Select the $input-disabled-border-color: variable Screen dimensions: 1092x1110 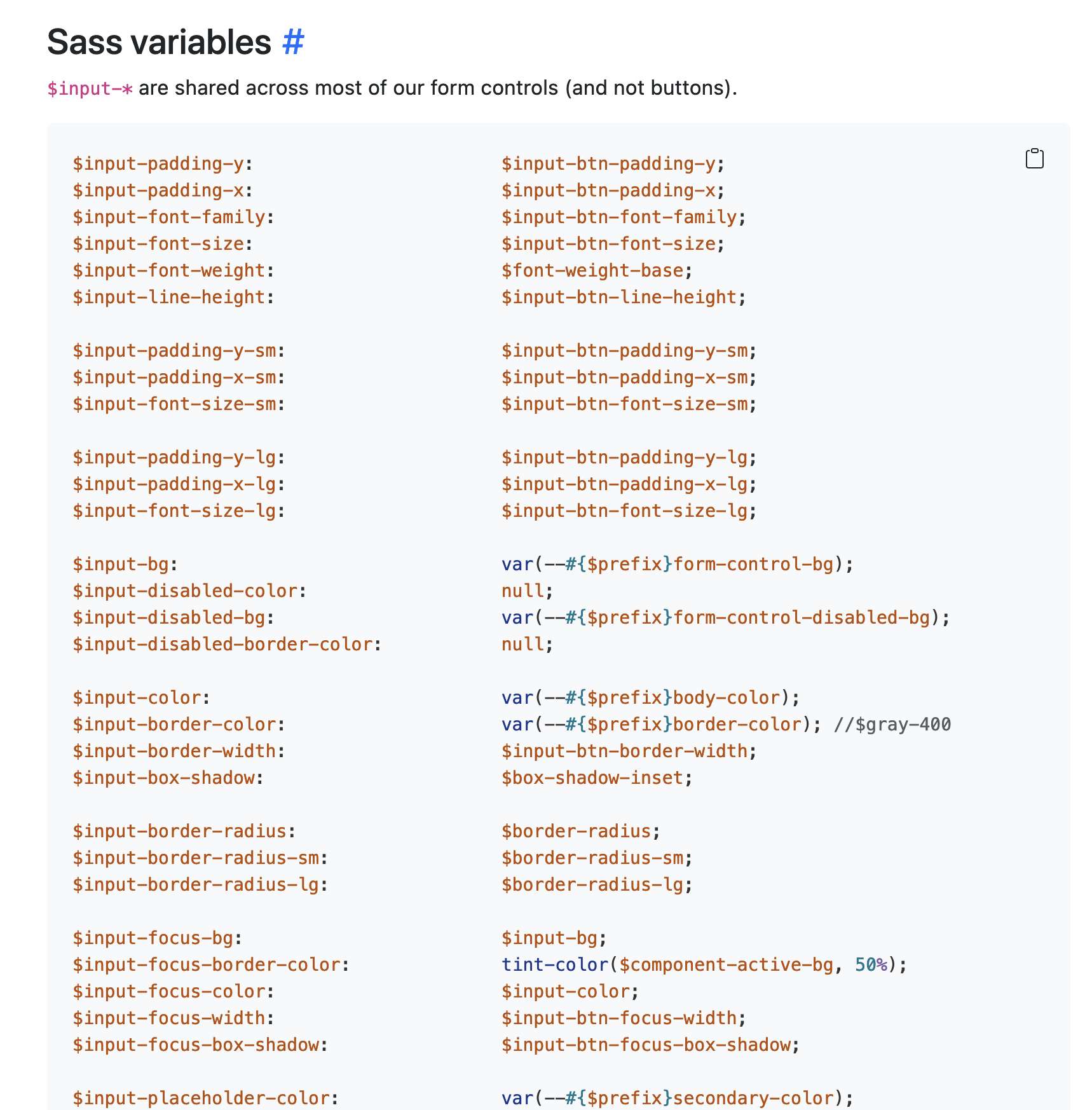click(228, 645)
